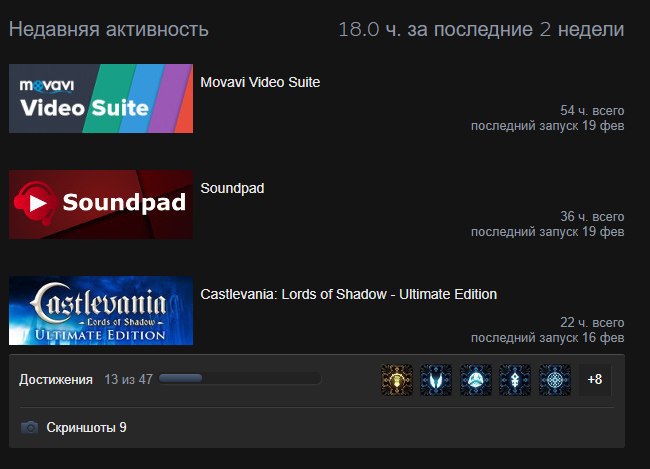Click the '22 ч. всего' playtime text

(592, 322)
